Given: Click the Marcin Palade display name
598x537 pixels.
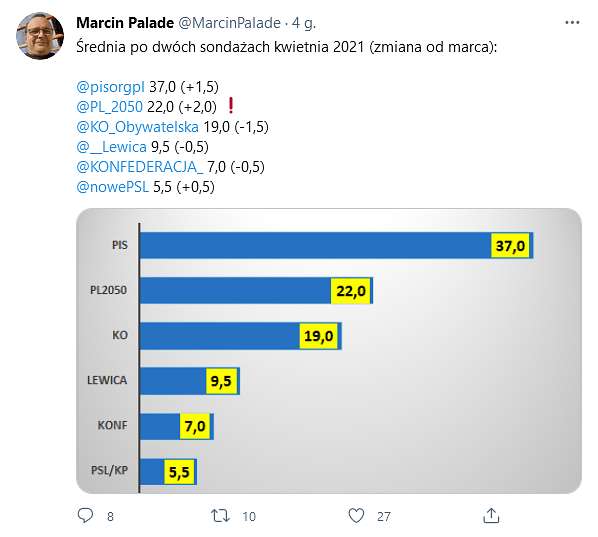Looking at the screenshot, I should click(x=125, y=23).
